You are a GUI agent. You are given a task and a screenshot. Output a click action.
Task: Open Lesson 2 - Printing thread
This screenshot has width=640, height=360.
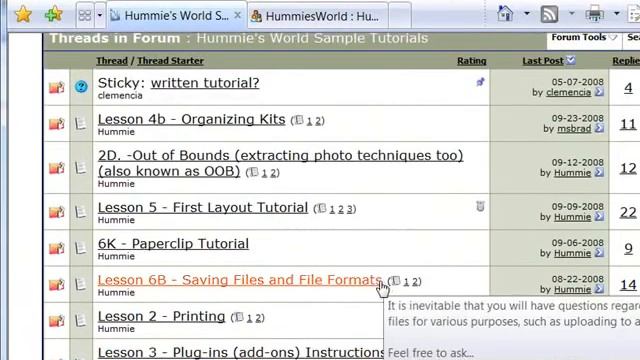162,316
